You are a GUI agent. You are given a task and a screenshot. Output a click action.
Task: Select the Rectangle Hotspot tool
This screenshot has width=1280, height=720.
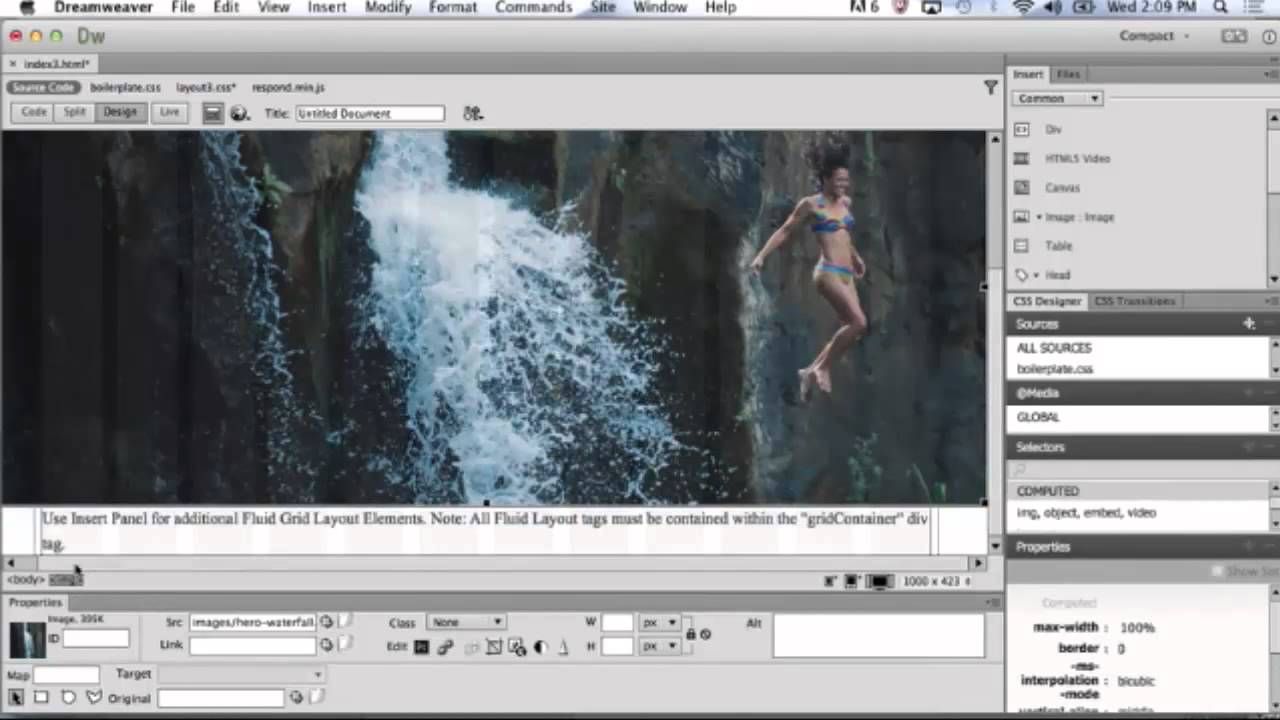pos(41,697)
